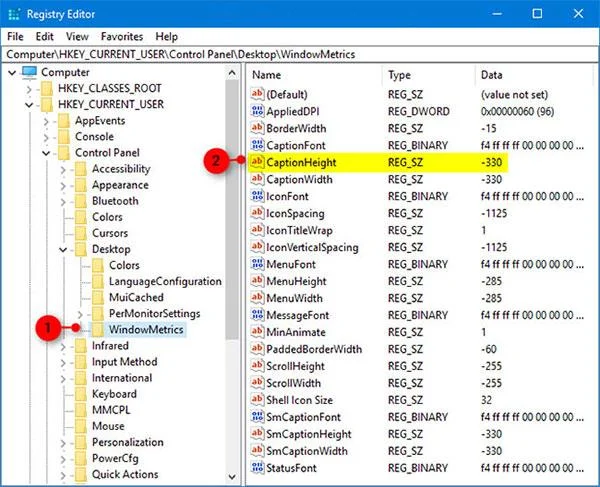Maximize the Registry Editor window
The image size is (600, 487).
click(537, 14)
